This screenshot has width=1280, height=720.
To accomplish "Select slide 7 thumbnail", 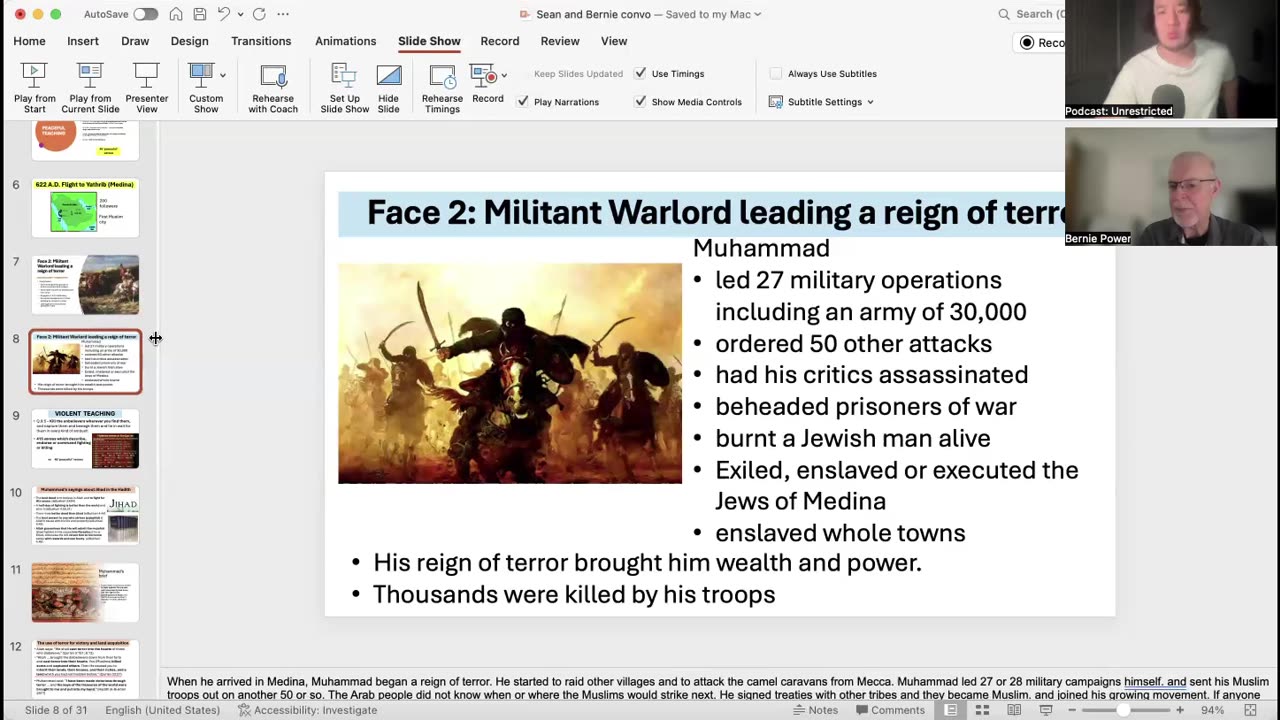I will click(x=85, y=285).
